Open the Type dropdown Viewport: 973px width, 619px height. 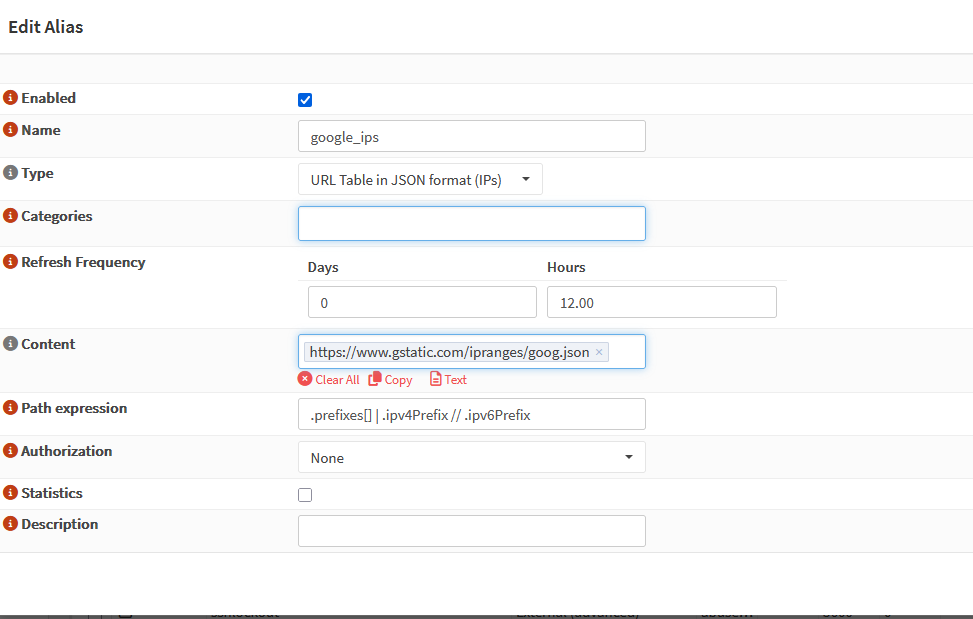pos(420,180)
